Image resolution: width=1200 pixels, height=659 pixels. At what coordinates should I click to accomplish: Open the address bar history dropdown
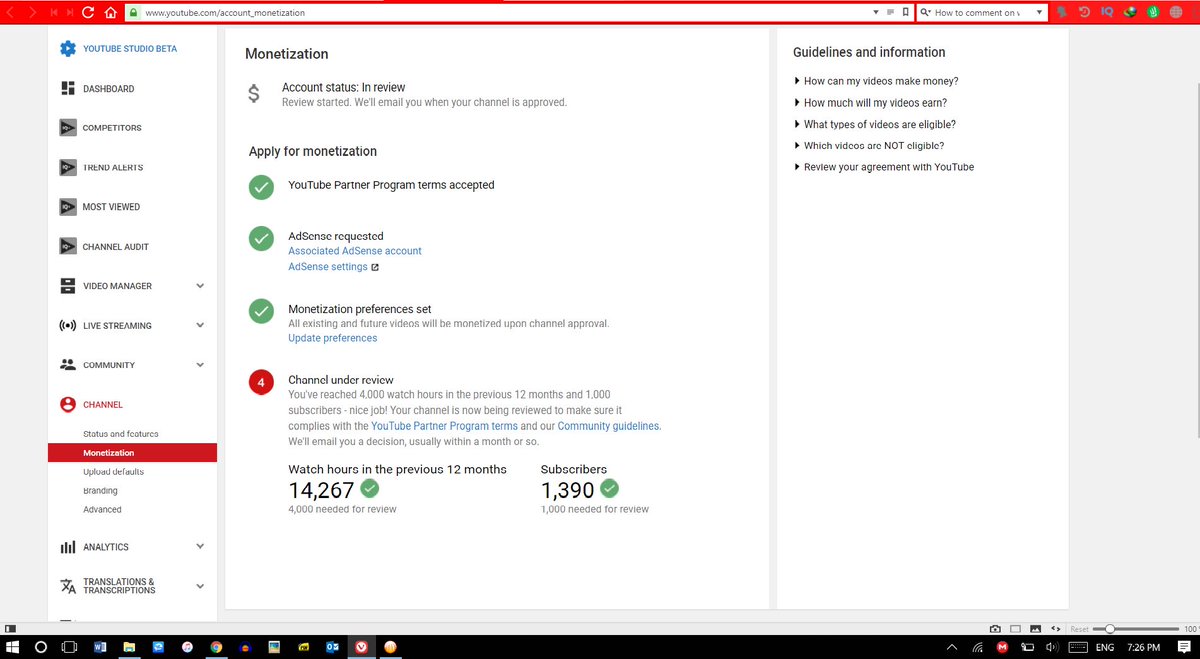(876, 13)
